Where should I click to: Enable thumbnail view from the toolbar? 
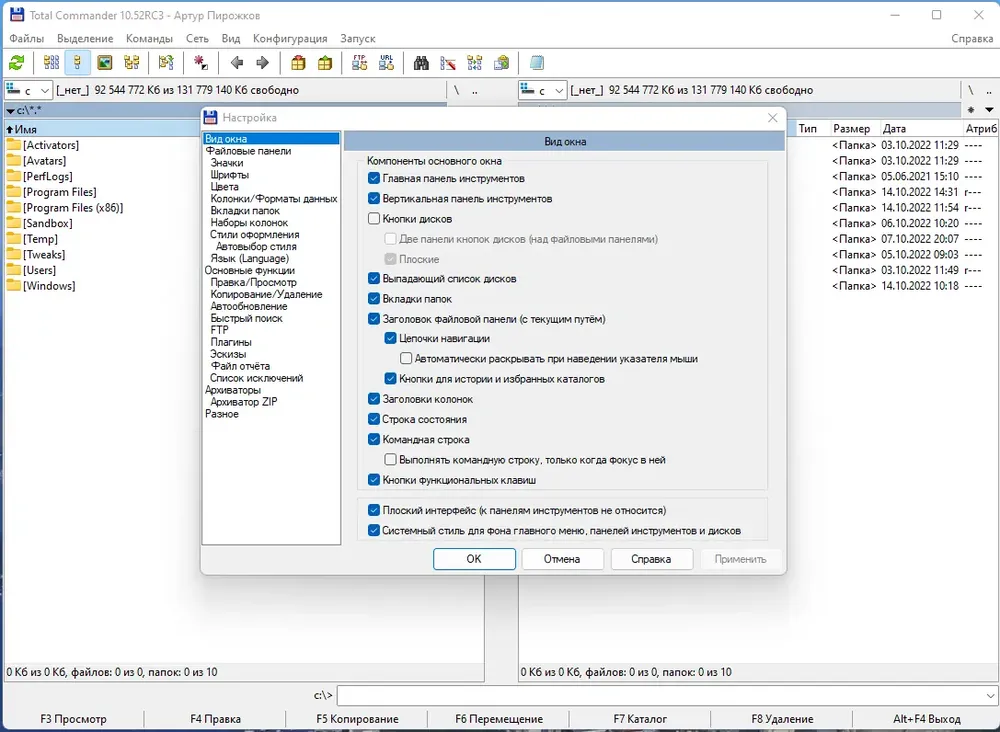(x=105, y=62)
